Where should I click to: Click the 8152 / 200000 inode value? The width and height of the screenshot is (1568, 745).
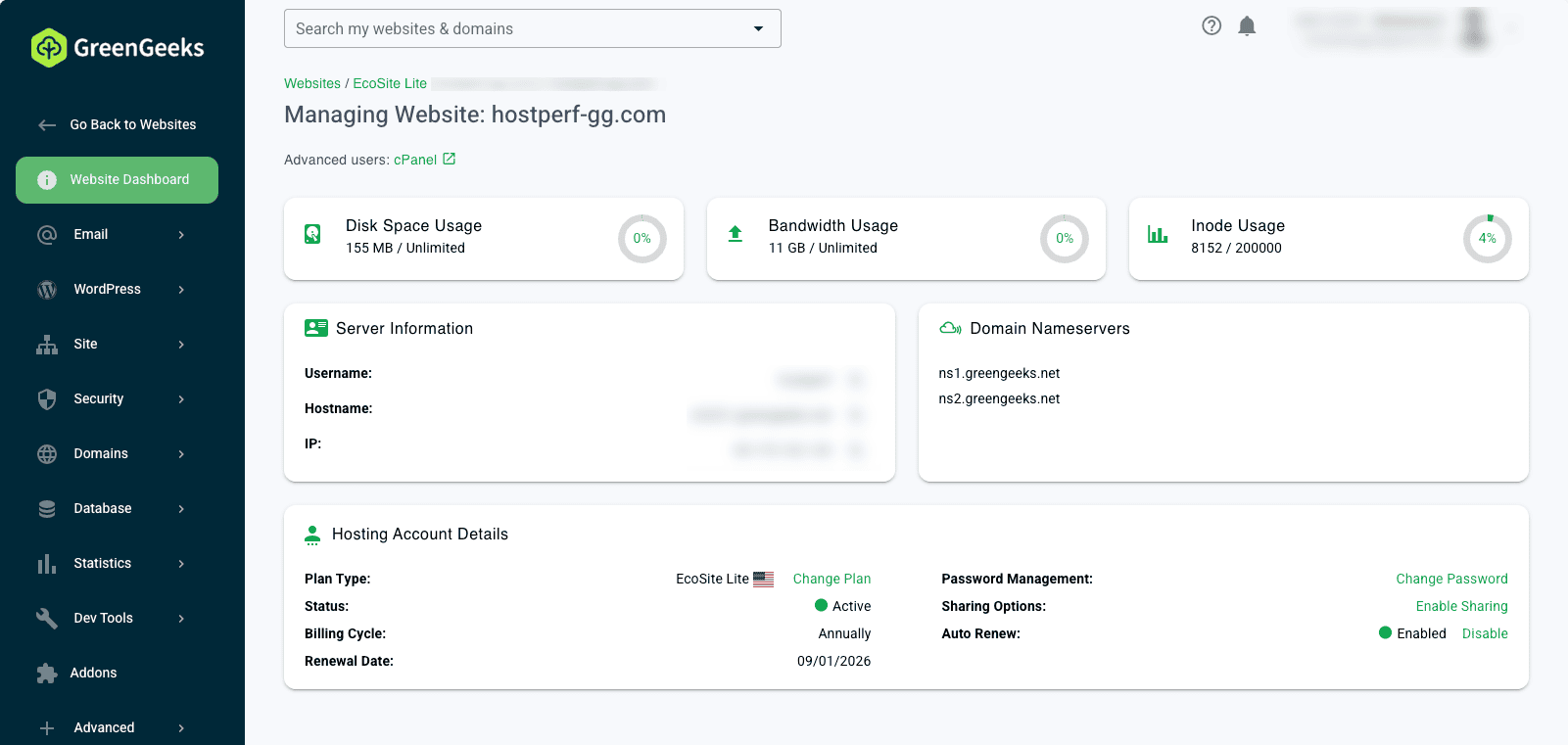[x=1236, y=248]
